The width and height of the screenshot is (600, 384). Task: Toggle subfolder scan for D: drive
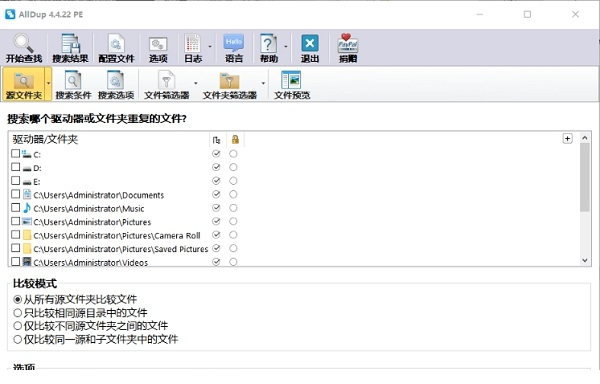pyautogui.click(x=216, y=167)
